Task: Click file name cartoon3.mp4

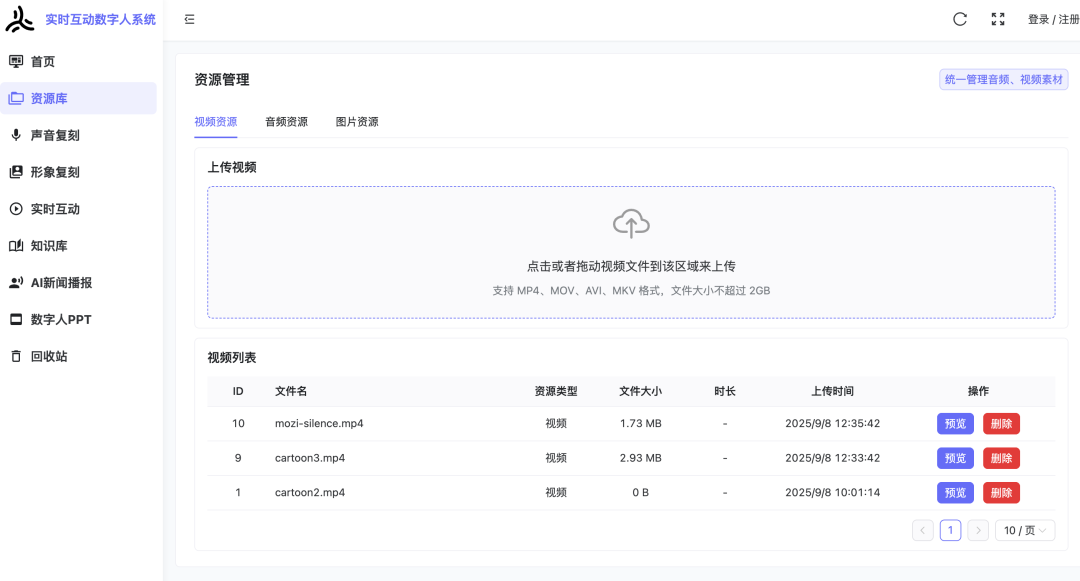Action: [x=310, y=458]
